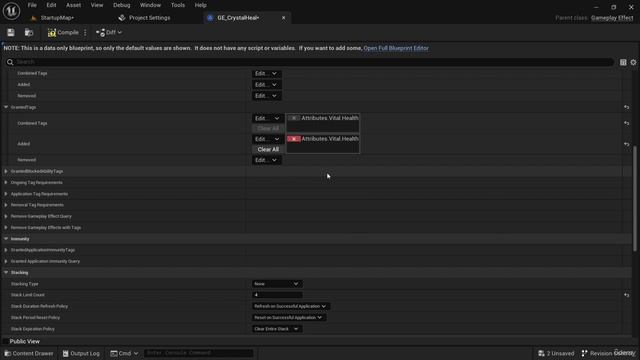Click the Compile button label
This screenshot has height=360, width=640.
click(68, 32)
